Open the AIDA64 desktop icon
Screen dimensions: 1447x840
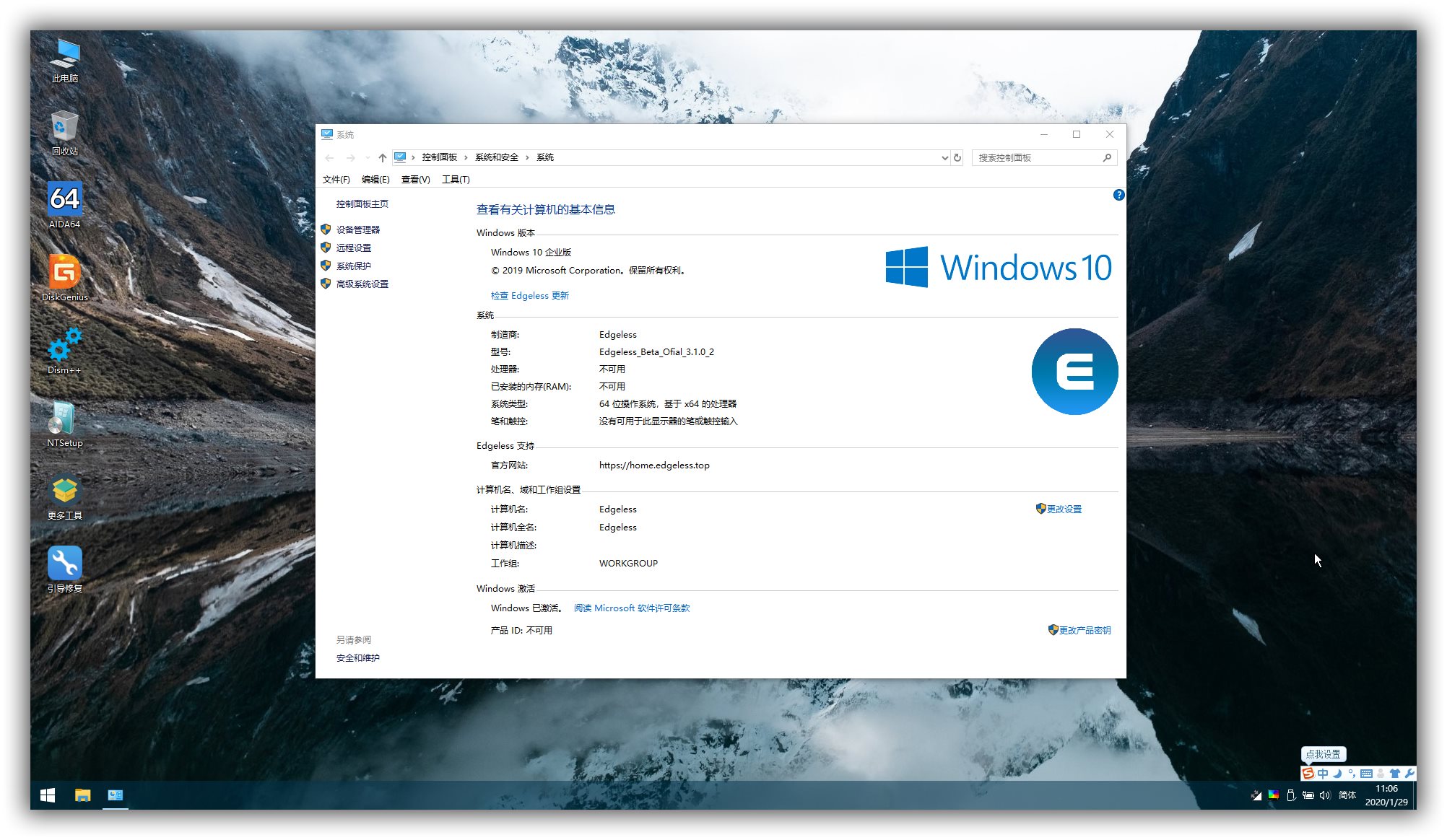64,200
